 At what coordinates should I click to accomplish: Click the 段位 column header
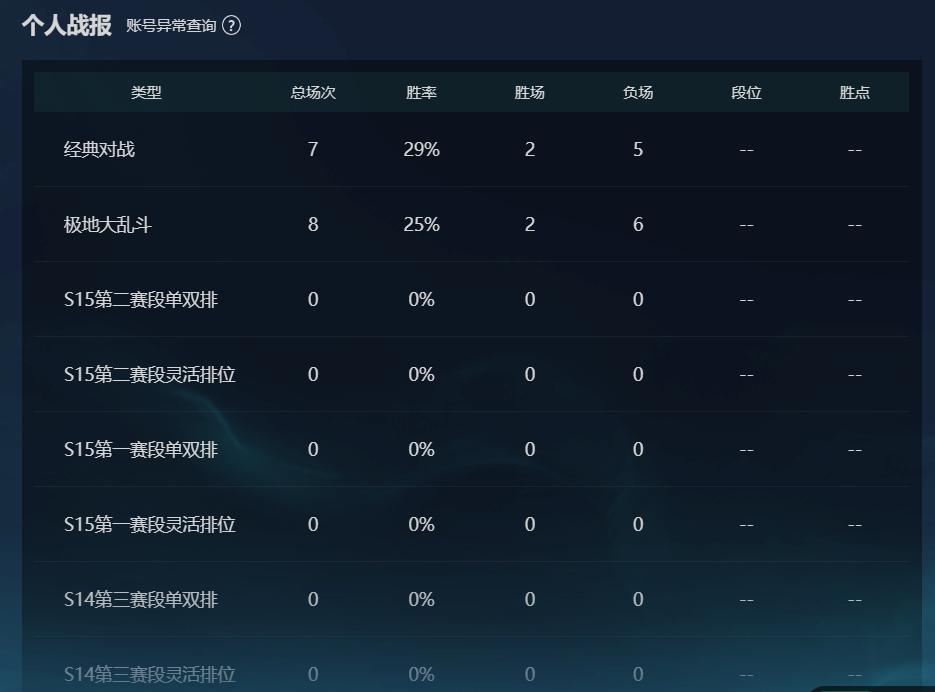point(747,92)
